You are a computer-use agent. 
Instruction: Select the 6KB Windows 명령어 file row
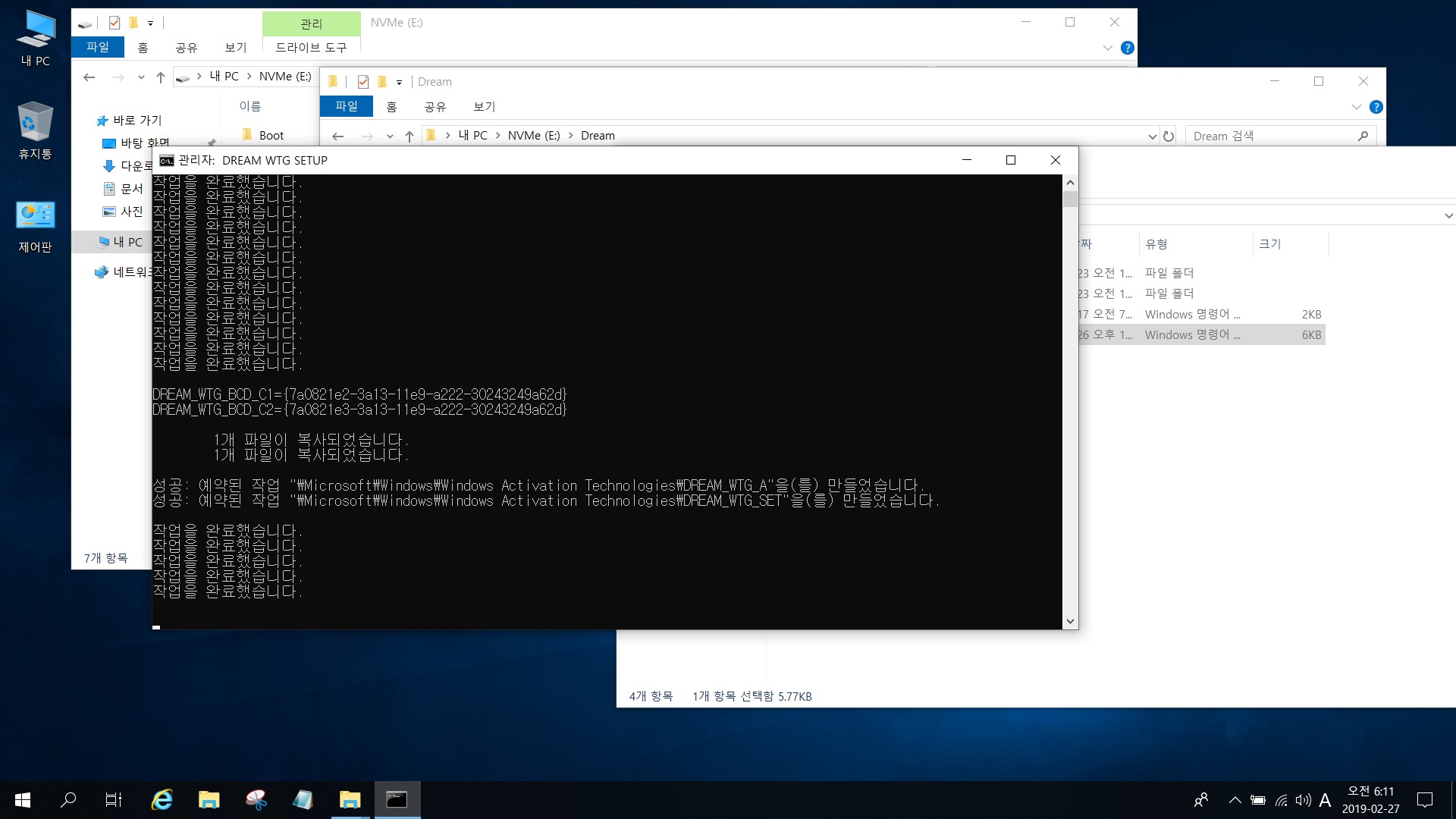pos(1201,335)
